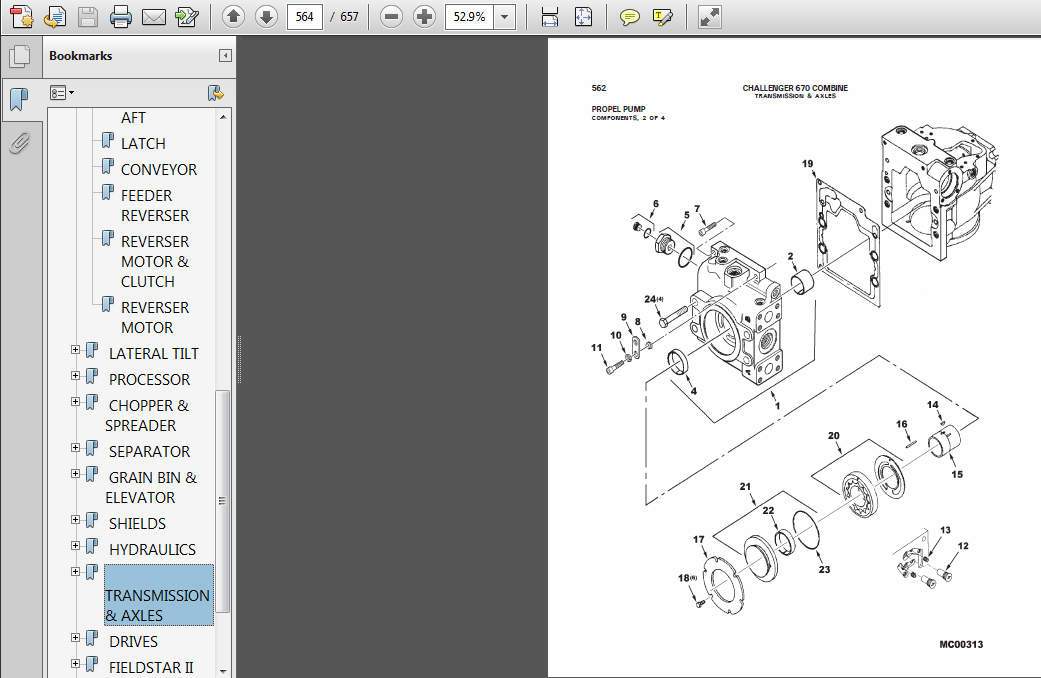Viewport: 1041px width, 678px height.
Task: Expand the SHIELDS bookmark
Action: tap(76, 520)
